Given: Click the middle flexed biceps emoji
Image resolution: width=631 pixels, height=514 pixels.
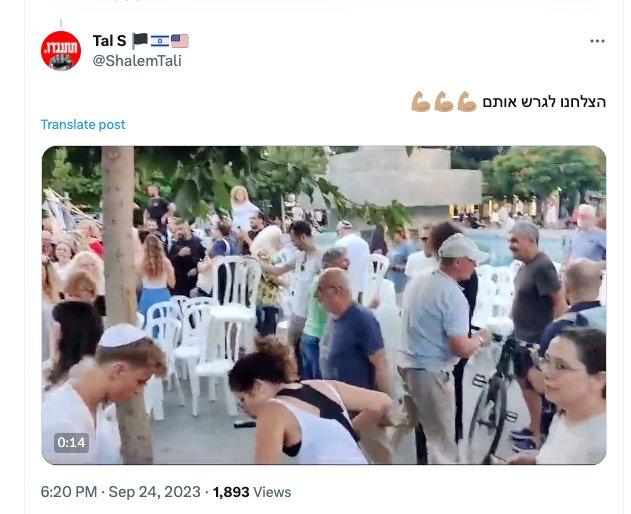Looking at the screenshot, I should [443, 101].
